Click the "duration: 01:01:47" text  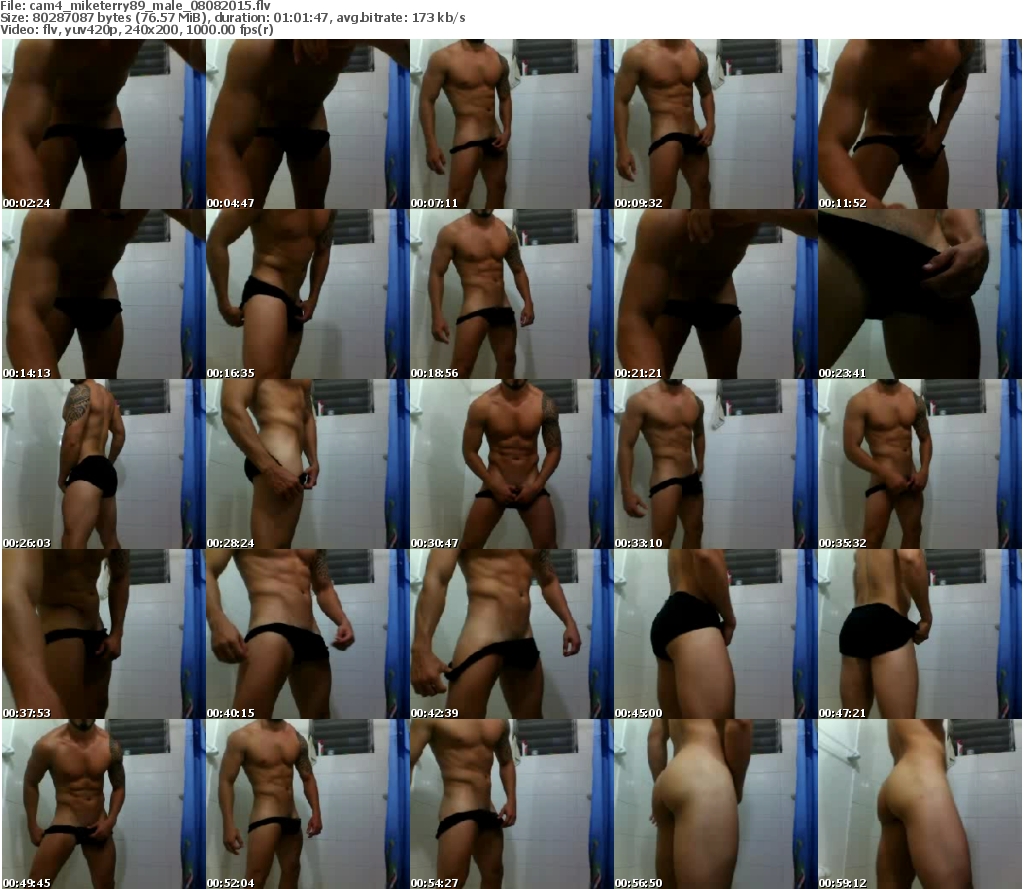coord(272,18)
